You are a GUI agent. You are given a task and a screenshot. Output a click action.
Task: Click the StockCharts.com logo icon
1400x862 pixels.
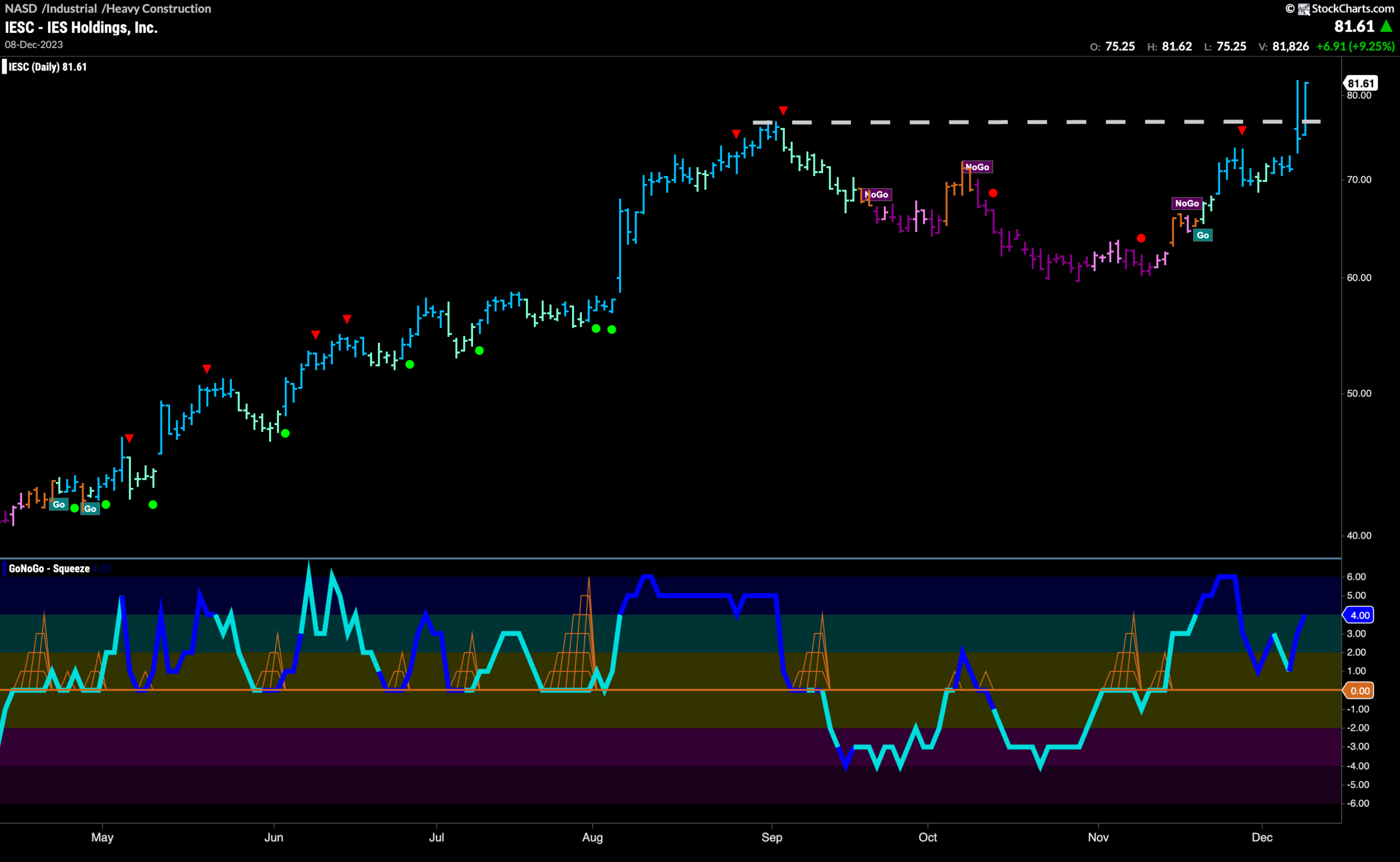point(1304,9)
